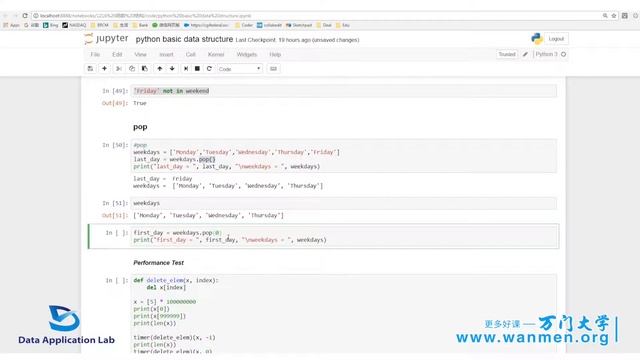
Task: Reload the browser page
Action: 25,16
